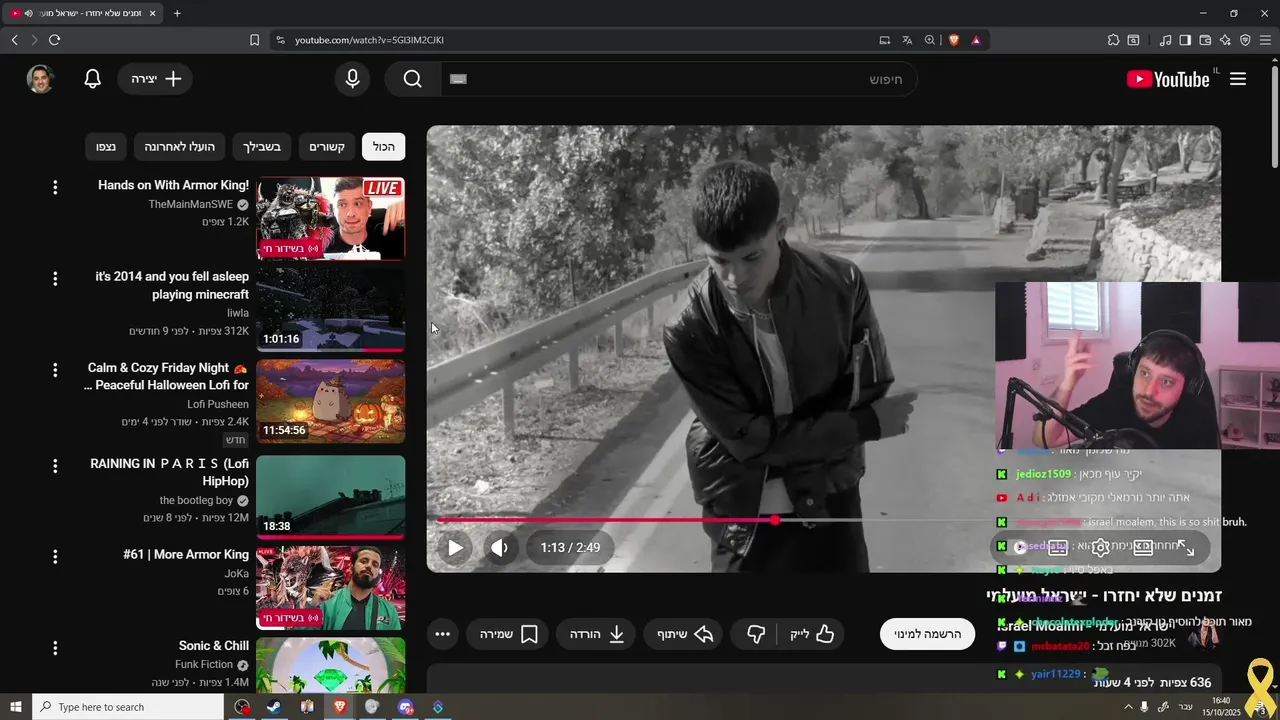Focus the חיפוש search input field
Viewport: 1280px width, 720px height.
coord(678,79)
